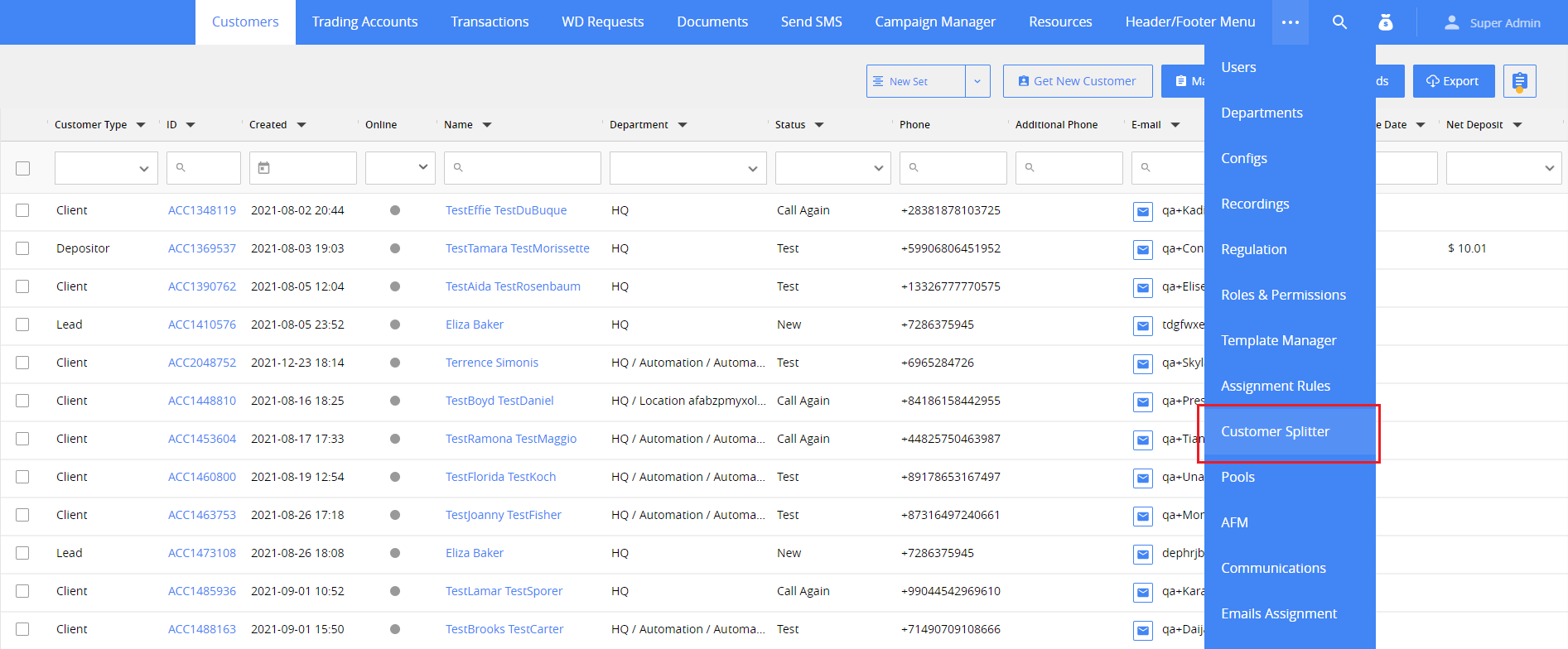Click email icon for TestEffie TestDuBuque row

point(1142,212)
